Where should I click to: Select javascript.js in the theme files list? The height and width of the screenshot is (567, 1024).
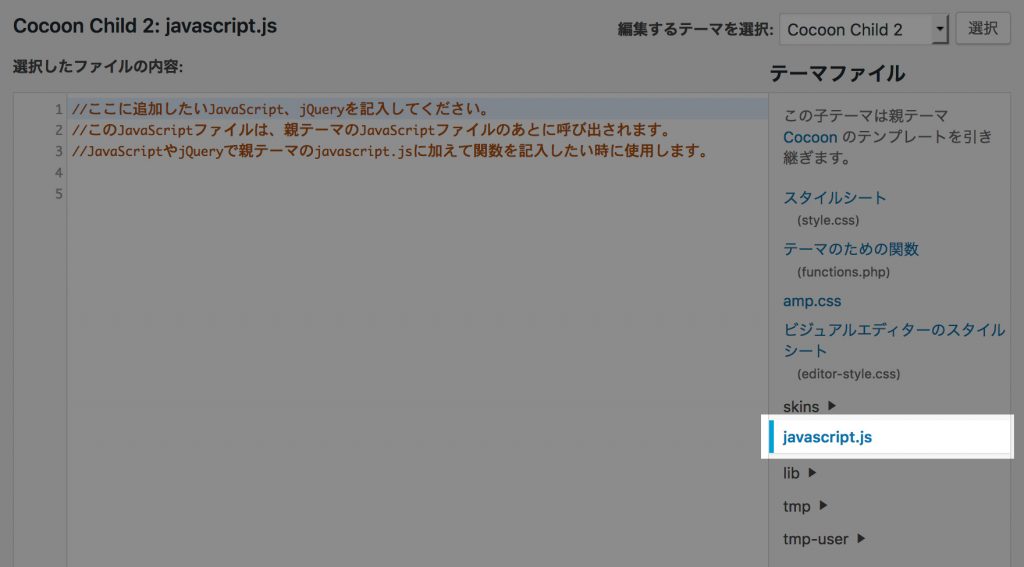tap(828, 437)
